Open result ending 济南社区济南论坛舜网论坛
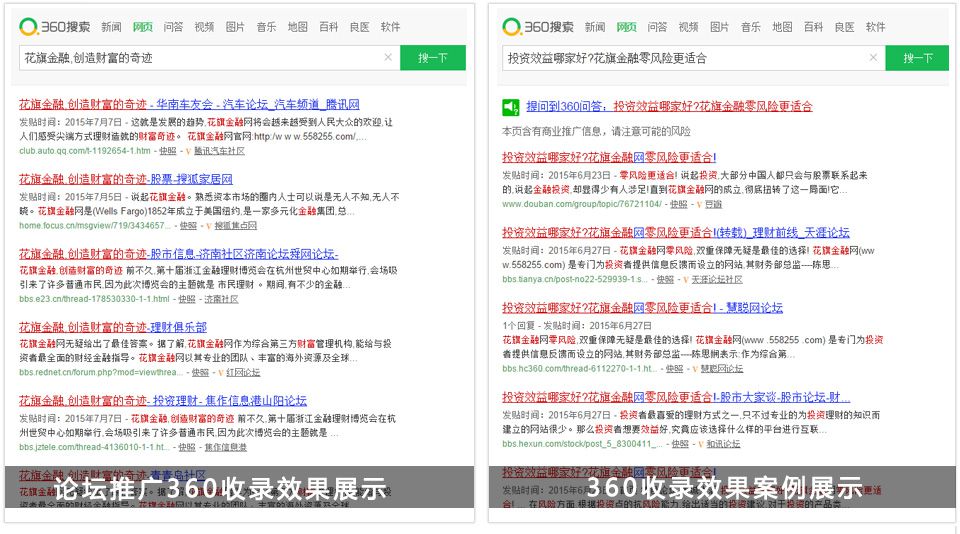The height and width of the screenshot is (534, 960). point(178,254)
